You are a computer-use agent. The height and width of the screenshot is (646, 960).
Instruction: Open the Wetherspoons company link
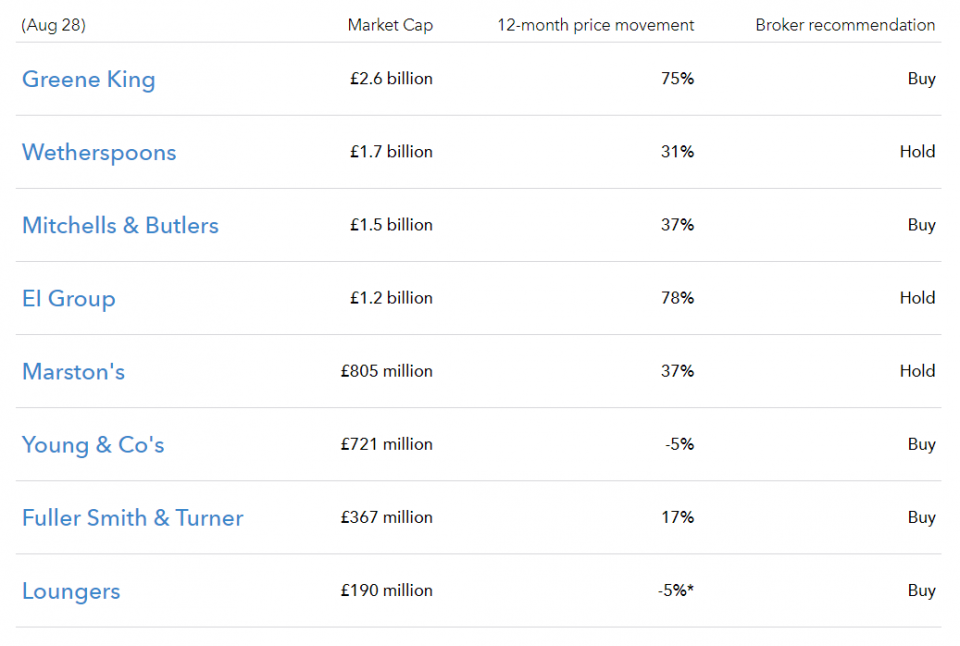click(99, 152)
